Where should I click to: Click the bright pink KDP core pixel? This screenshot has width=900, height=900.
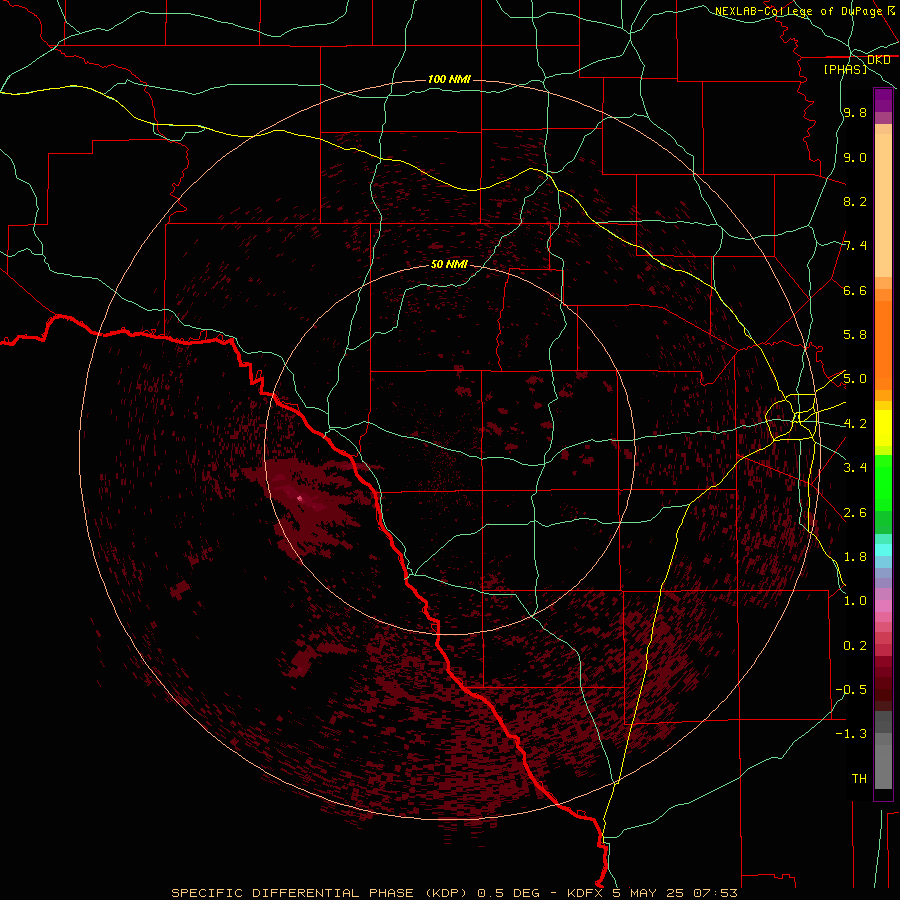(x=299, y=498)
